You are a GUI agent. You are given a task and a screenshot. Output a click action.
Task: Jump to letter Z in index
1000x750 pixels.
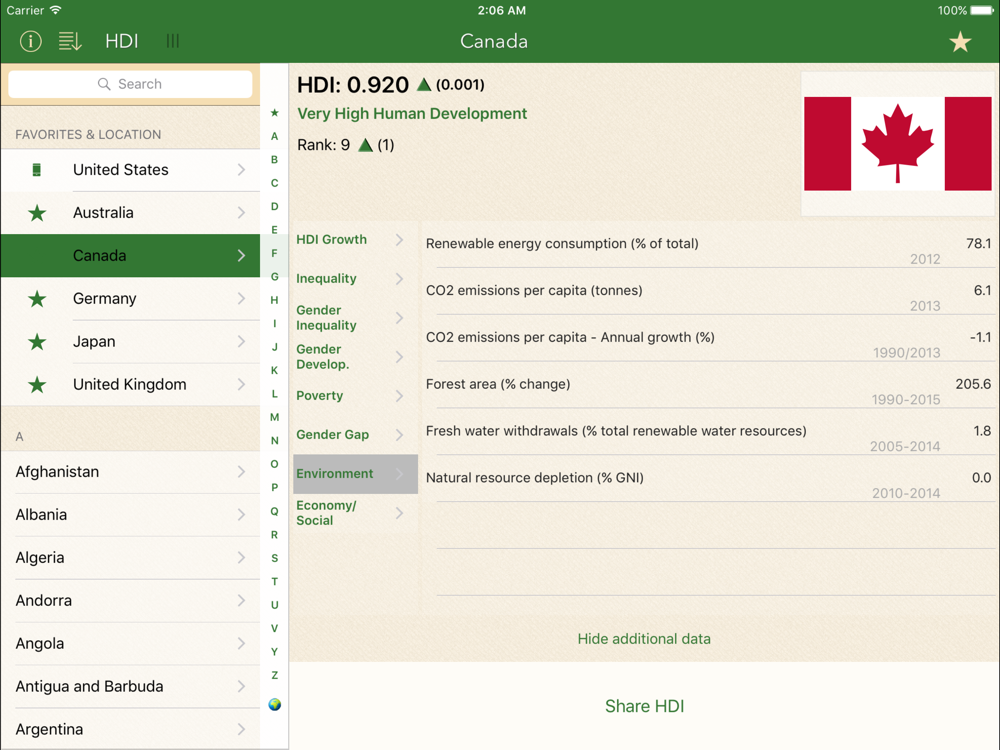click(274, 675)
